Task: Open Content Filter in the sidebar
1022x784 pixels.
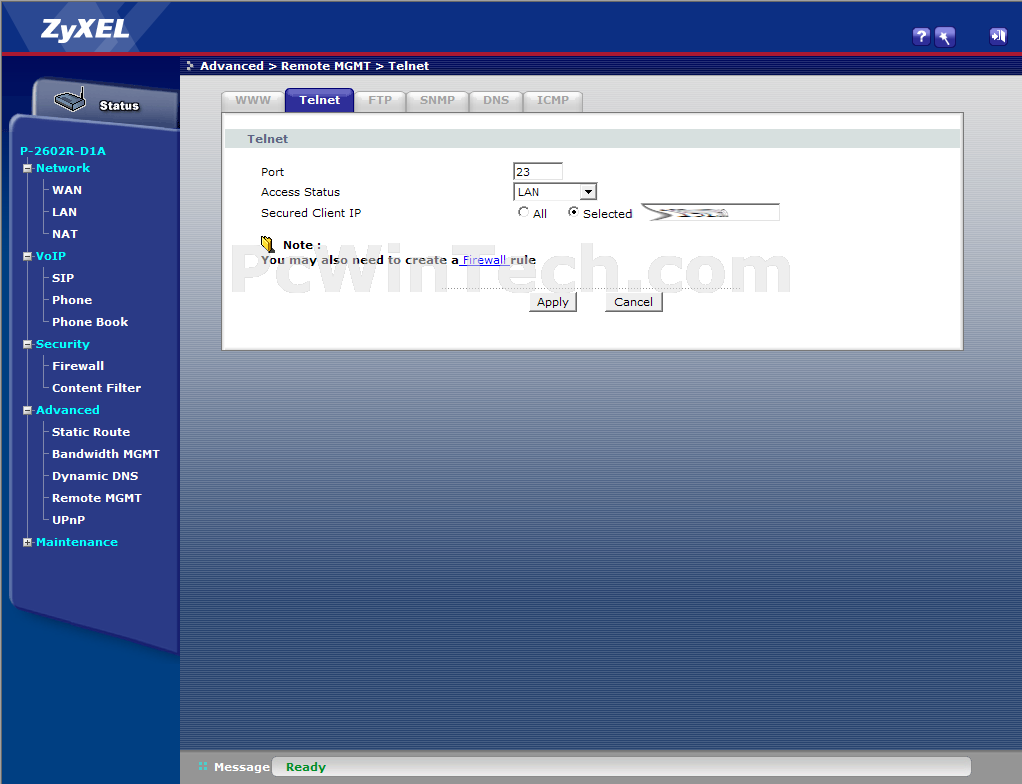Action: (x=96, y=388)
